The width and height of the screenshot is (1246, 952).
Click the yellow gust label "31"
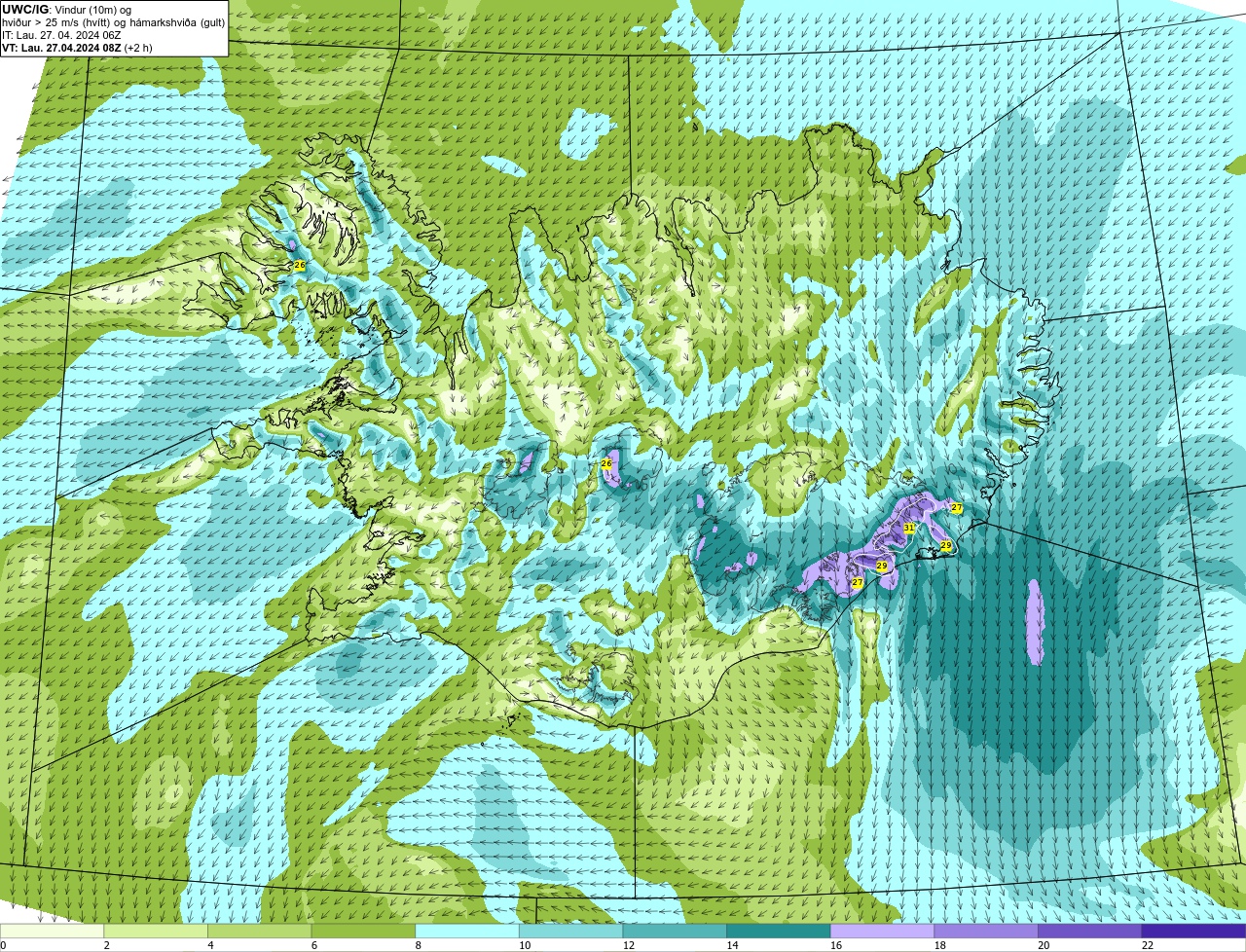click(908, 528)
